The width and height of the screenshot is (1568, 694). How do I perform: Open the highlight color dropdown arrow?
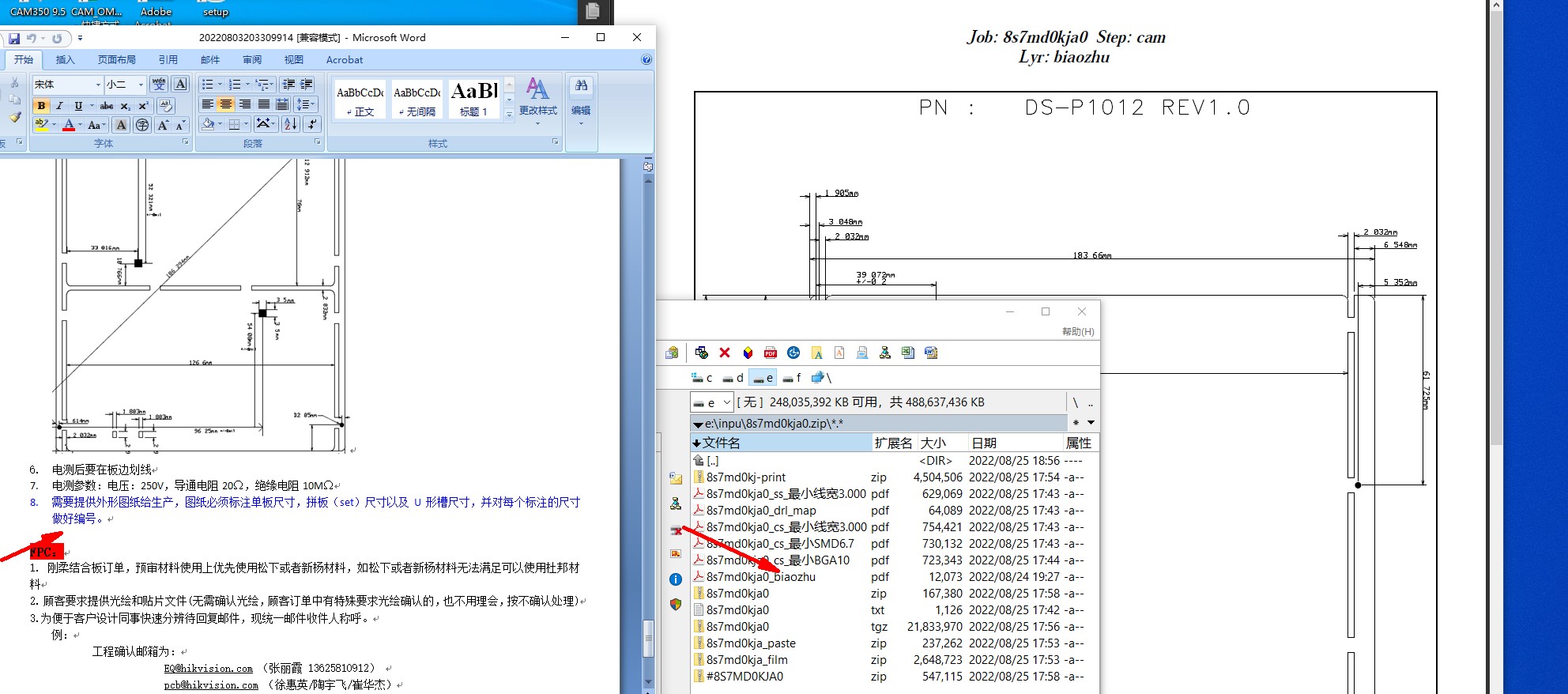[55, 125]
